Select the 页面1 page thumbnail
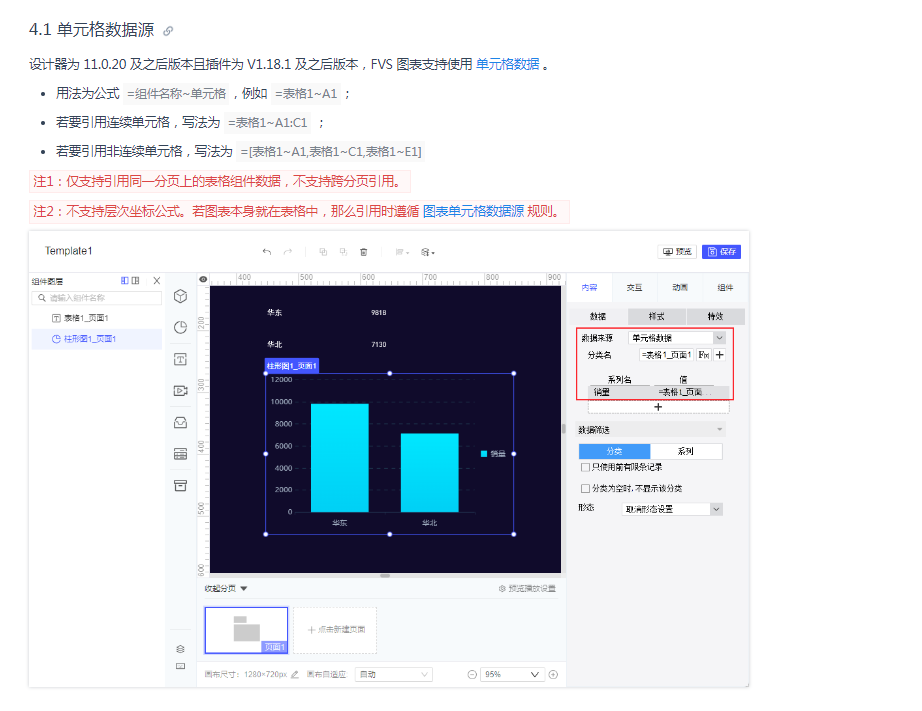 [246, 630]
